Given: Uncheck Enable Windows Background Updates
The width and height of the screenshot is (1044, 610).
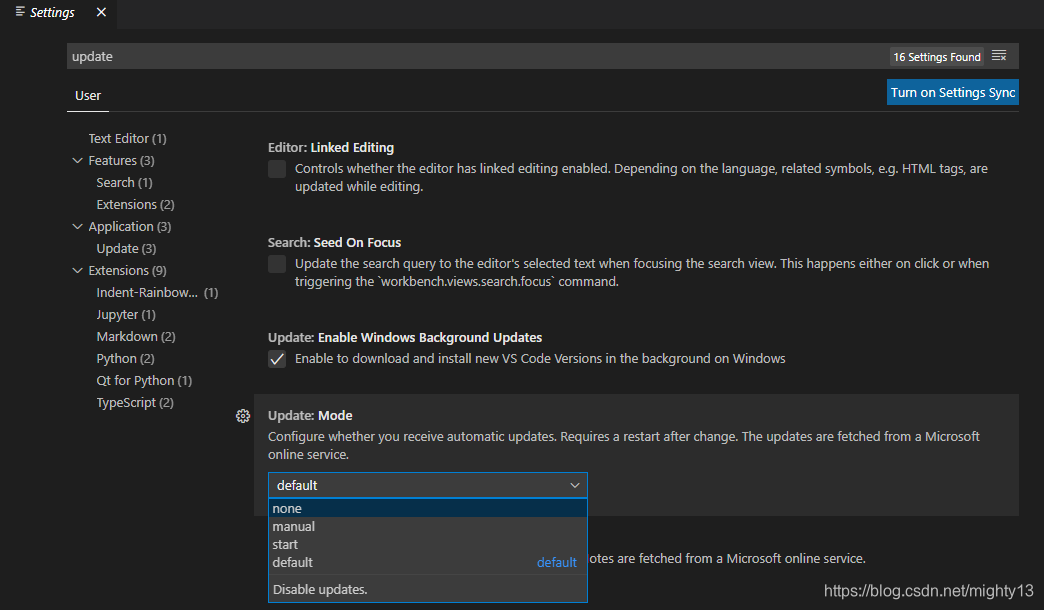Looking at the screenshot, I should (277, 359).
